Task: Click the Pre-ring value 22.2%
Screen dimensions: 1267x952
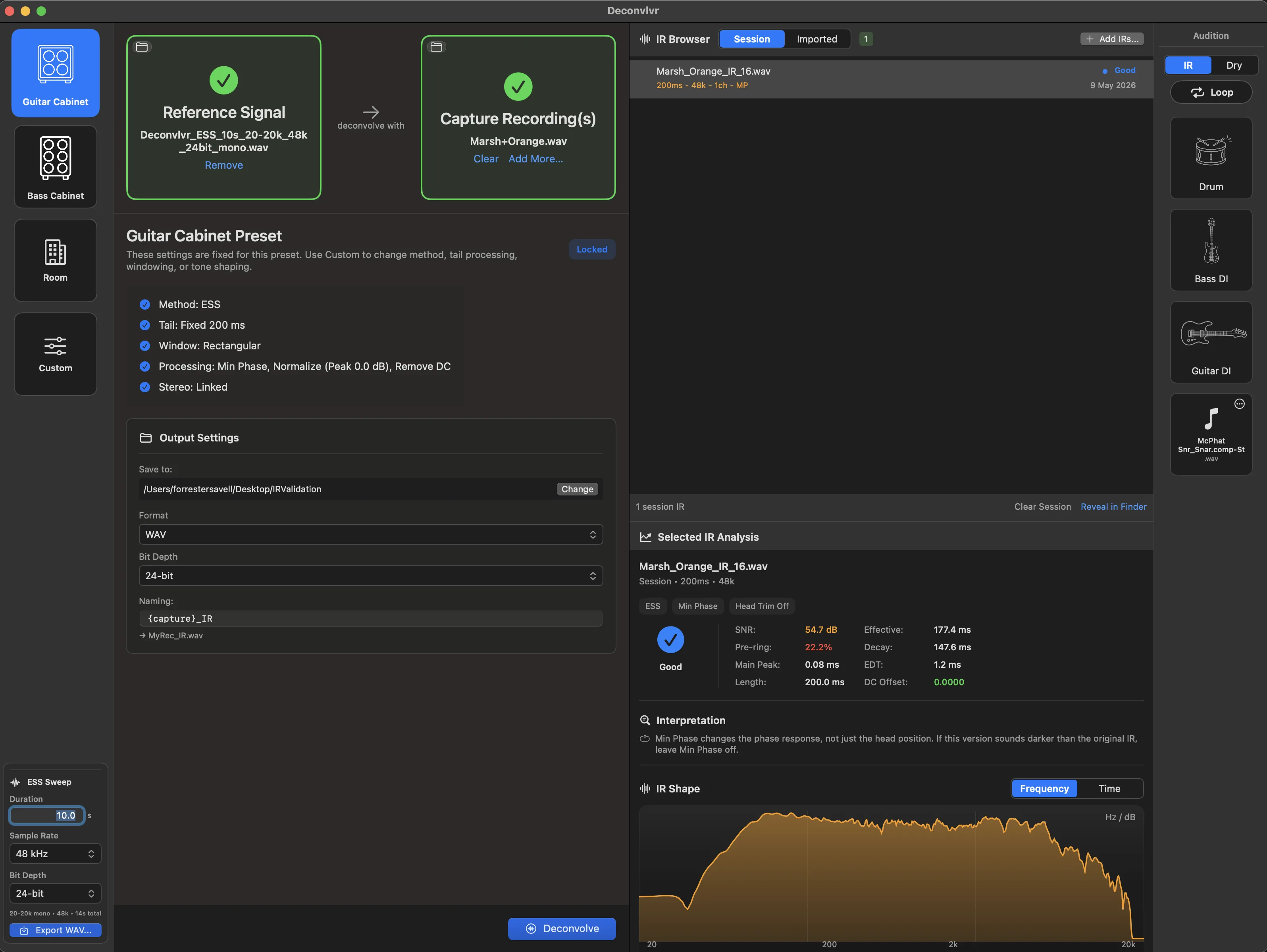Action: pyautogui.click(x=818, y=647)
